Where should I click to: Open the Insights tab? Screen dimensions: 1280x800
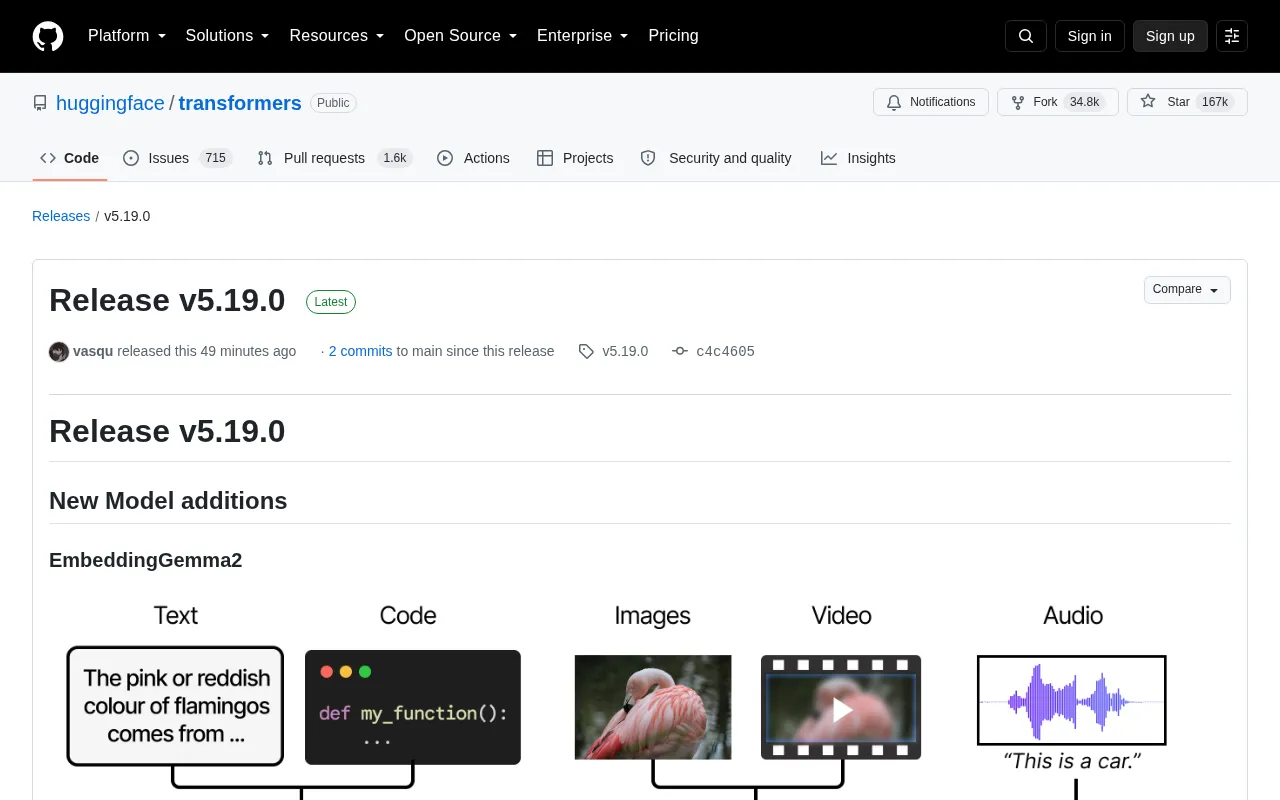pos(858,158)
